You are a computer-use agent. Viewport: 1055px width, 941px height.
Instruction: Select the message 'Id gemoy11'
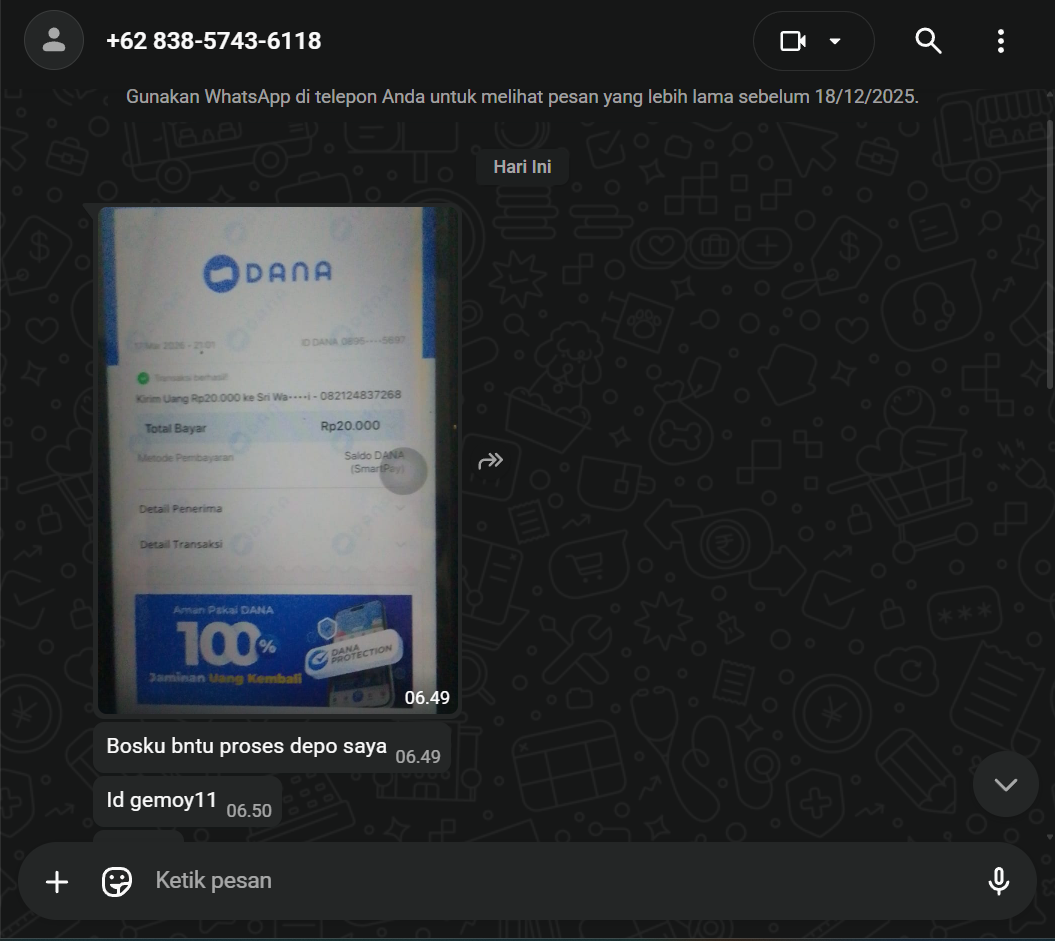pos(188,801)
